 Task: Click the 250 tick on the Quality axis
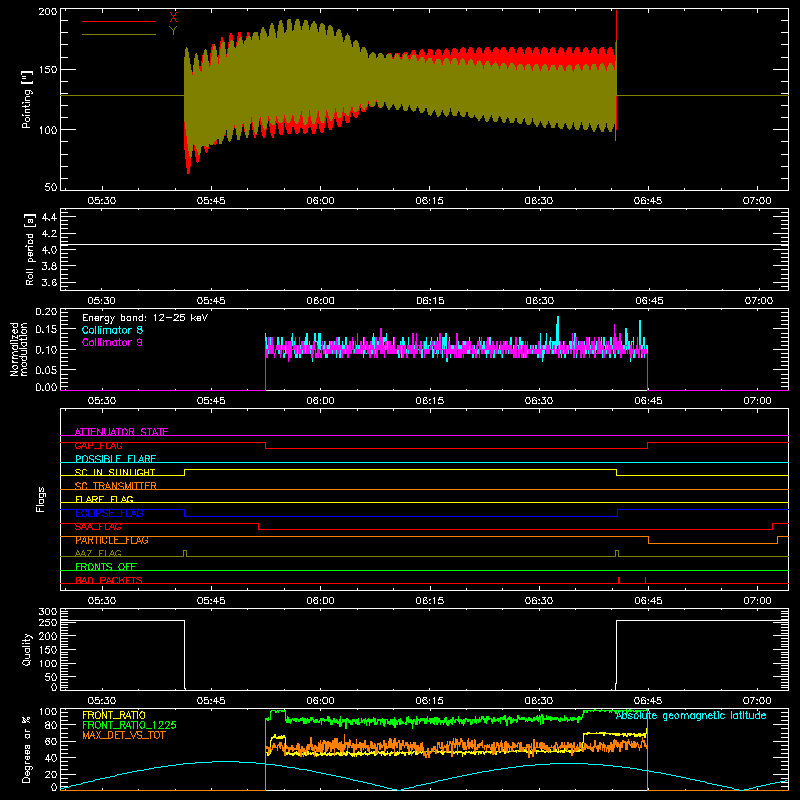(x=48, y=623)
